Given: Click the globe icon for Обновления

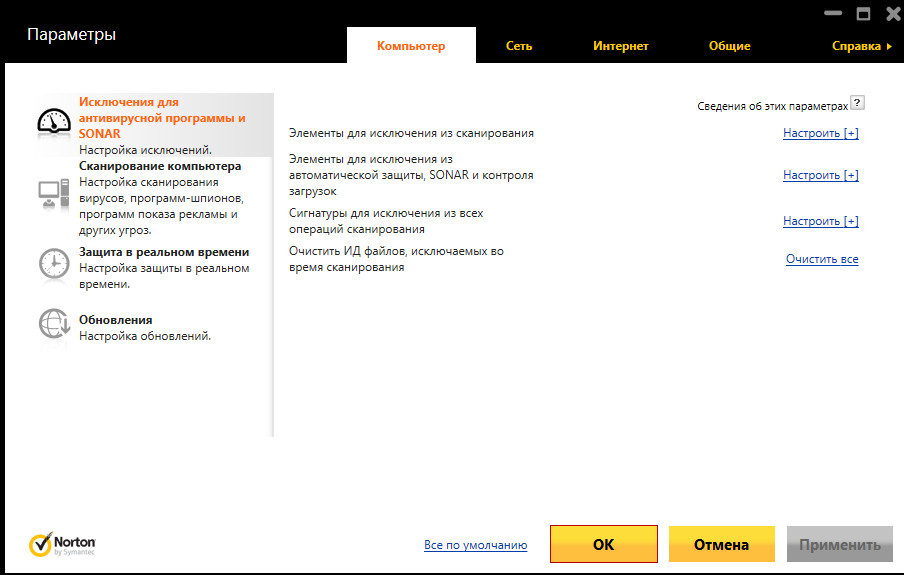Looking at the screenshot, I should pyautogui.click(x=53, y=324).
